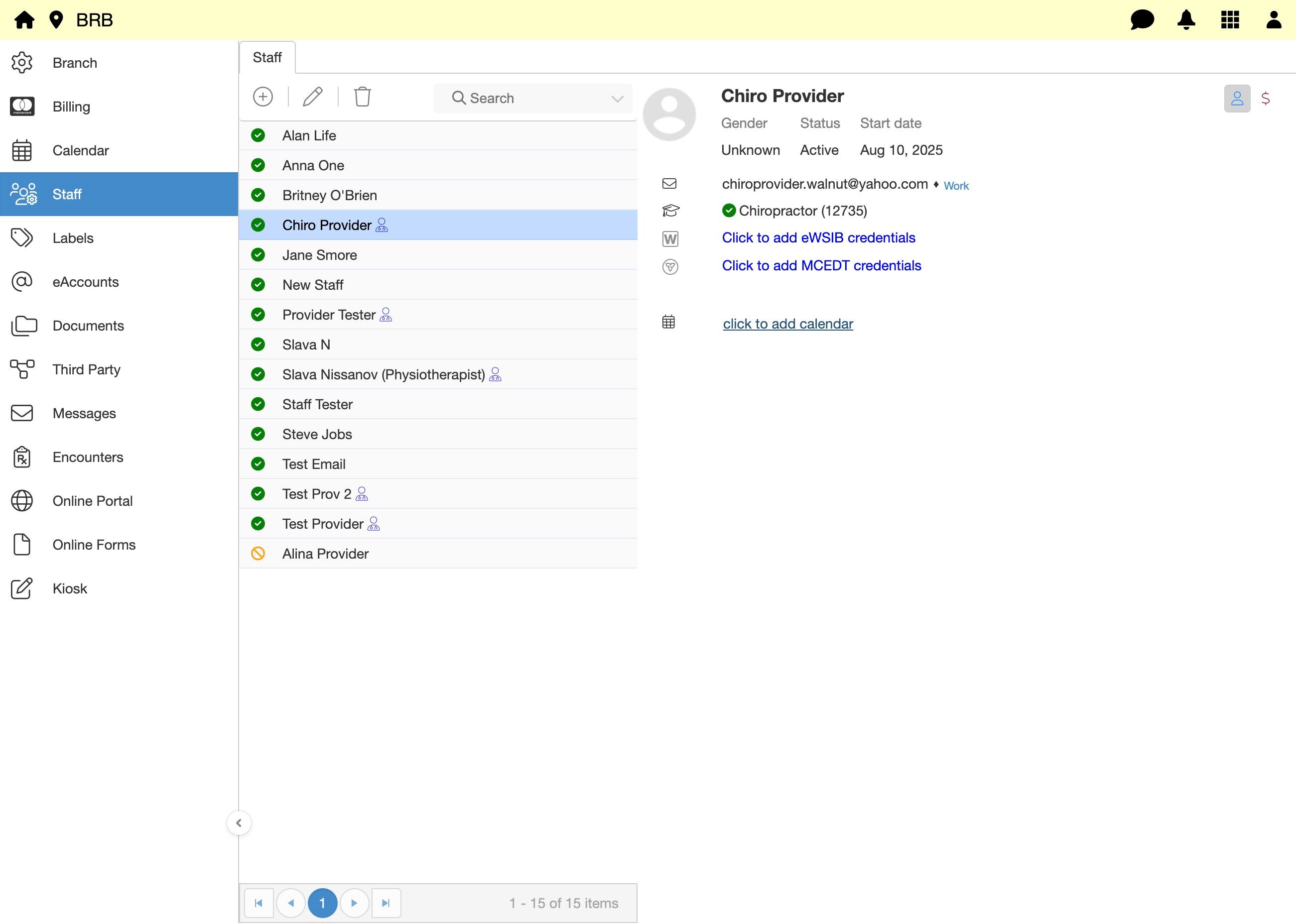This screenshot has width=1296, height=924.
Task: Toggle Steve Jobs' active status check
Action: tap(258, 434)
